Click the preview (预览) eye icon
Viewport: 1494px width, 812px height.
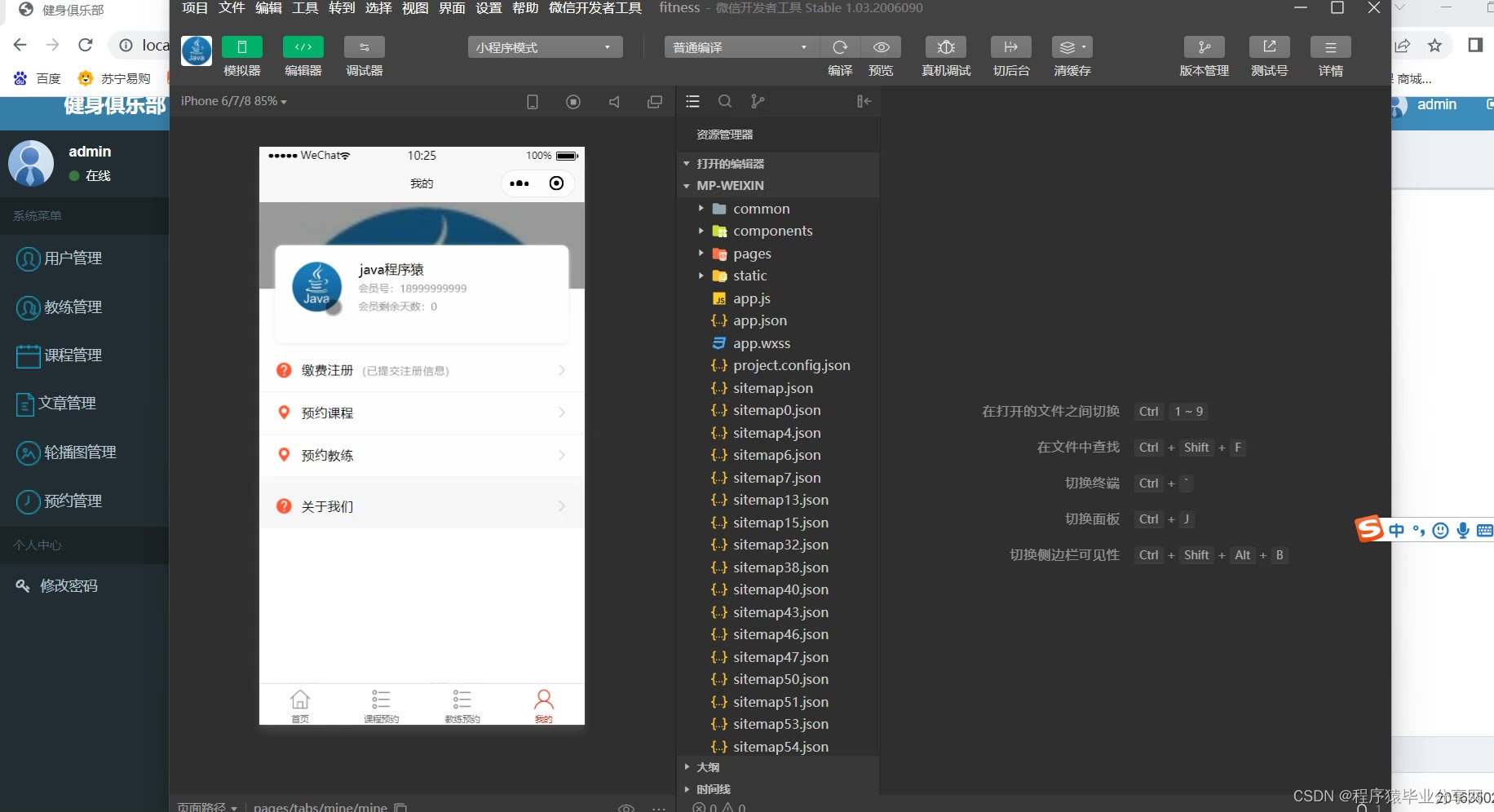click(x=881, y=47)
